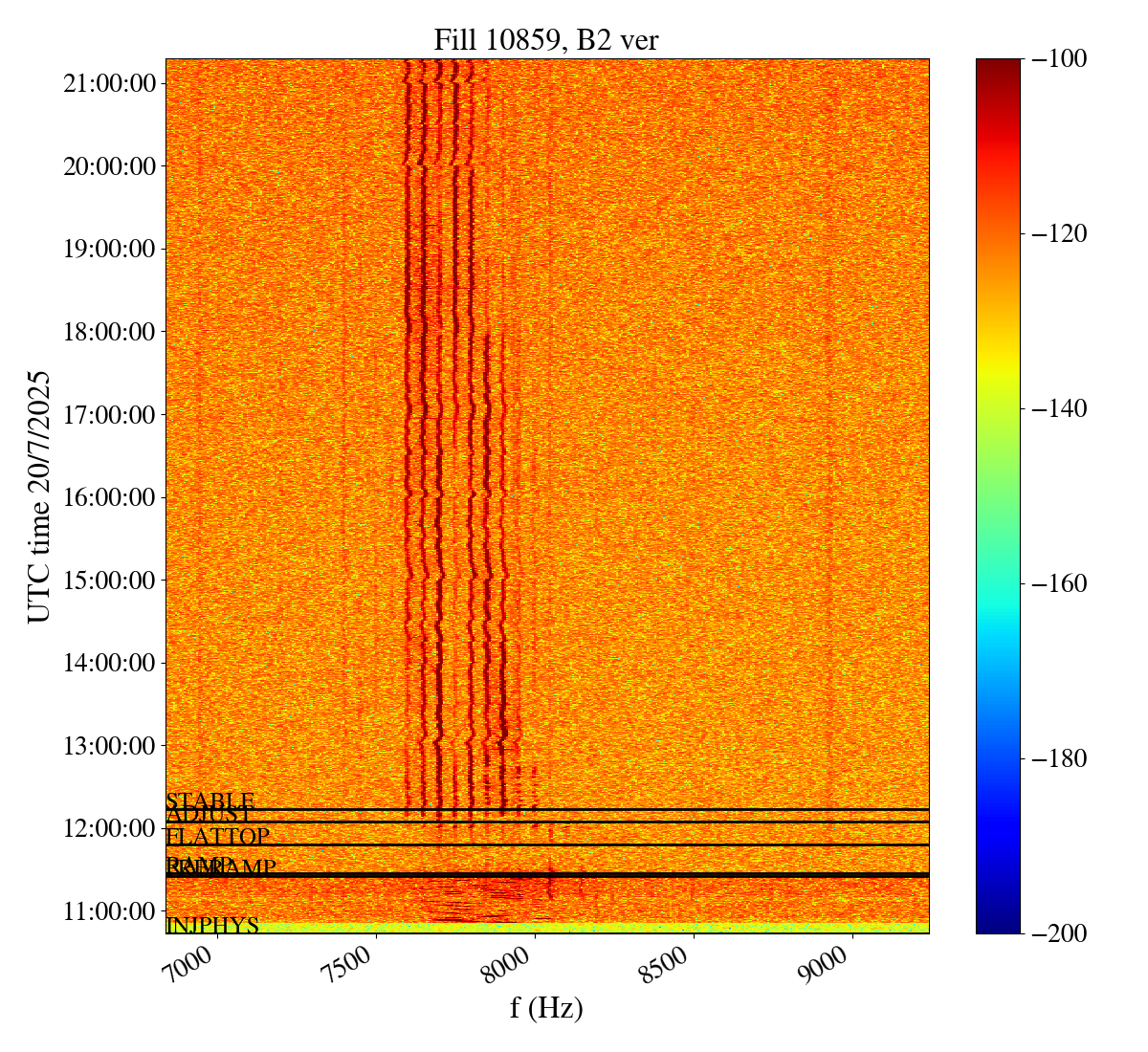Select the 21:00:00 y-axis tick label

tap(109, 83)
